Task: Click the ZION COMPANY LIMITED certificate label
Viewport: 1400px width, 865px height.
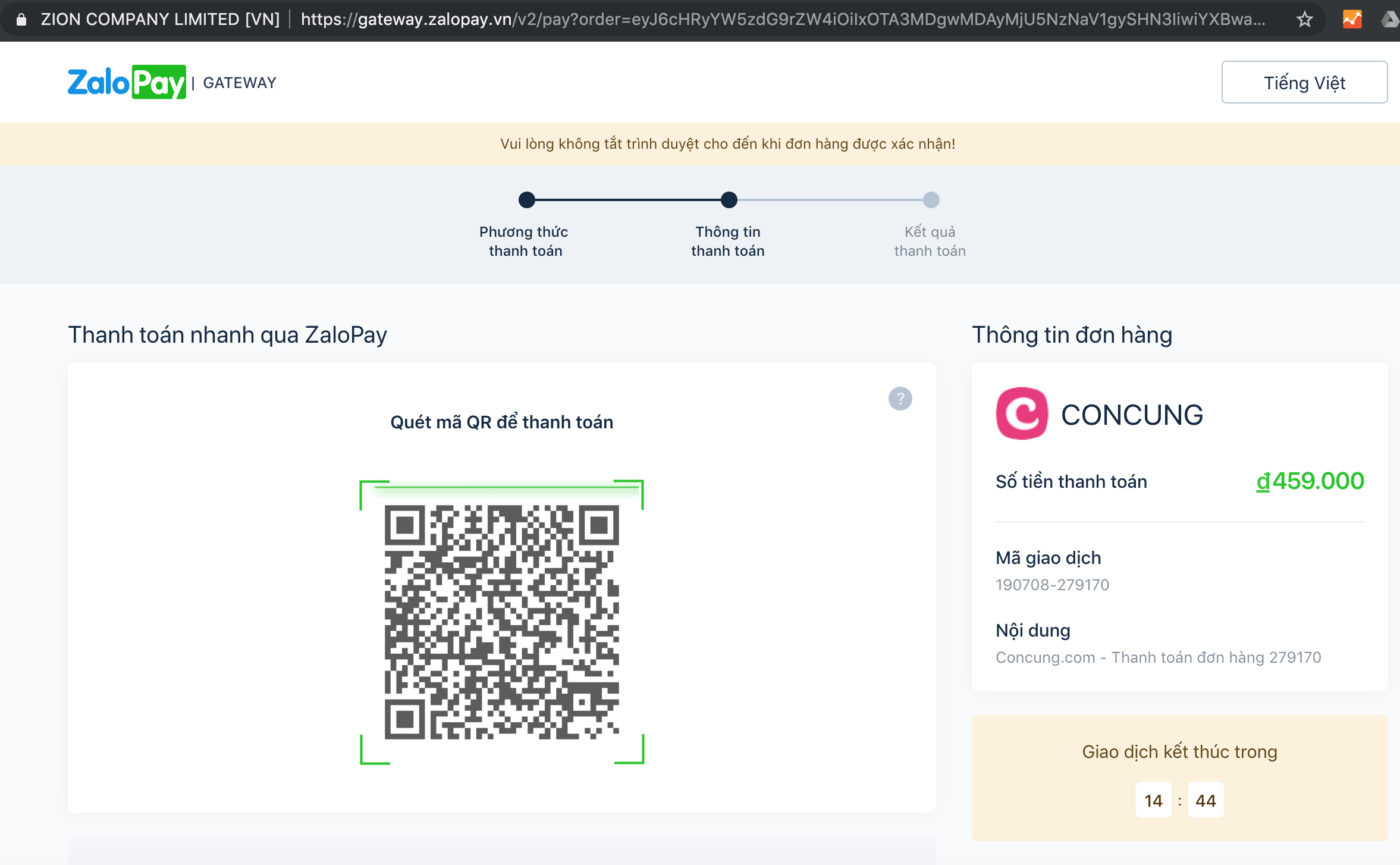Action: click(x=160, y=20)
